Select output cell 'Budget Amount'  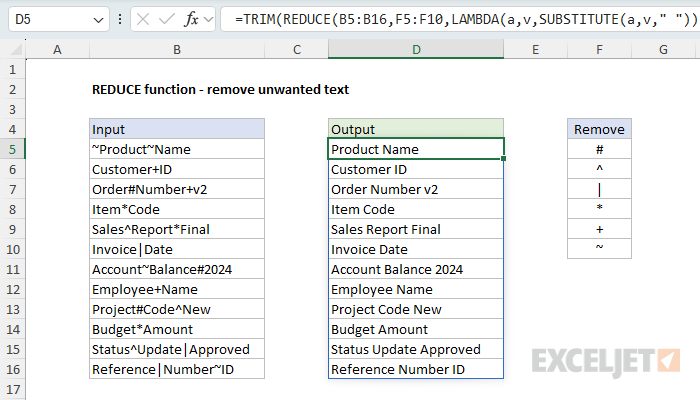point(416,329)
